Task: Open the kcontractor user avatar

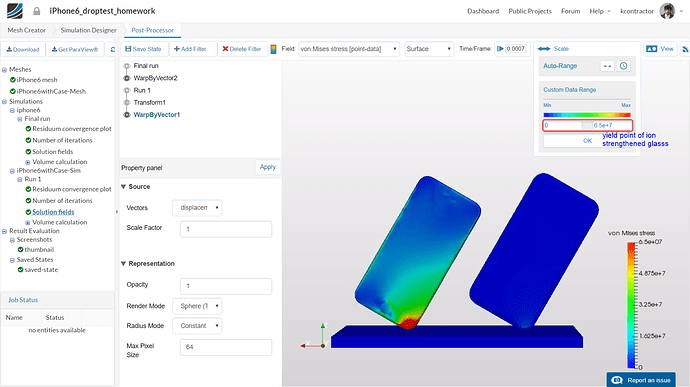Action: pos(667,11)
